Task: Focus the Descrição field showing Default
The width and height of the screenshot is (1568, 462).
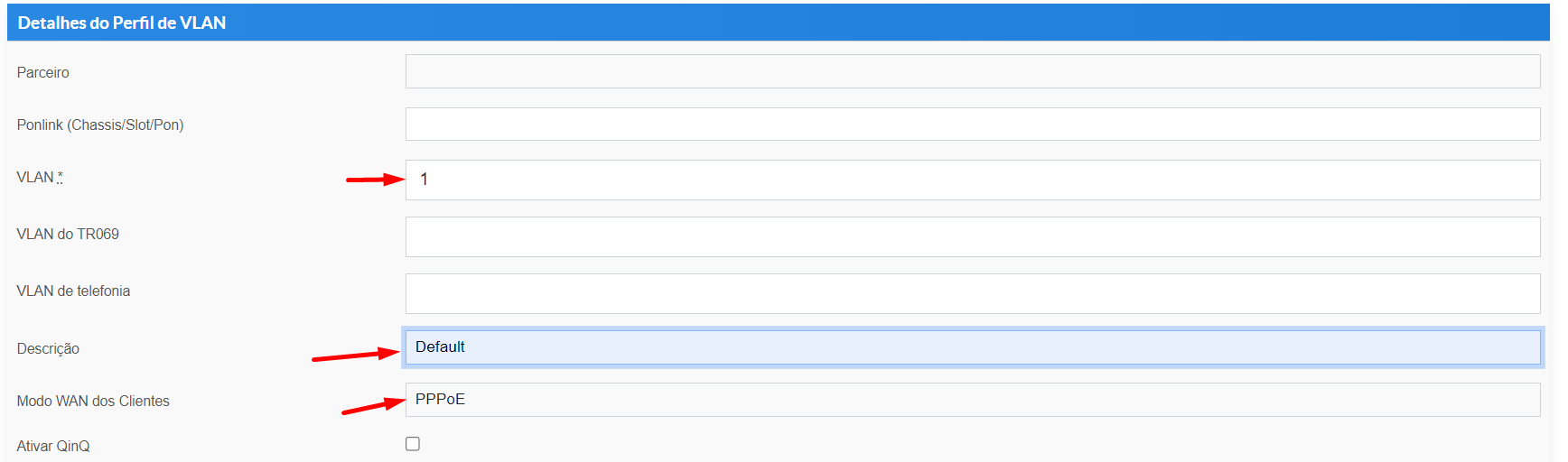Action: (x=972, y=347)
